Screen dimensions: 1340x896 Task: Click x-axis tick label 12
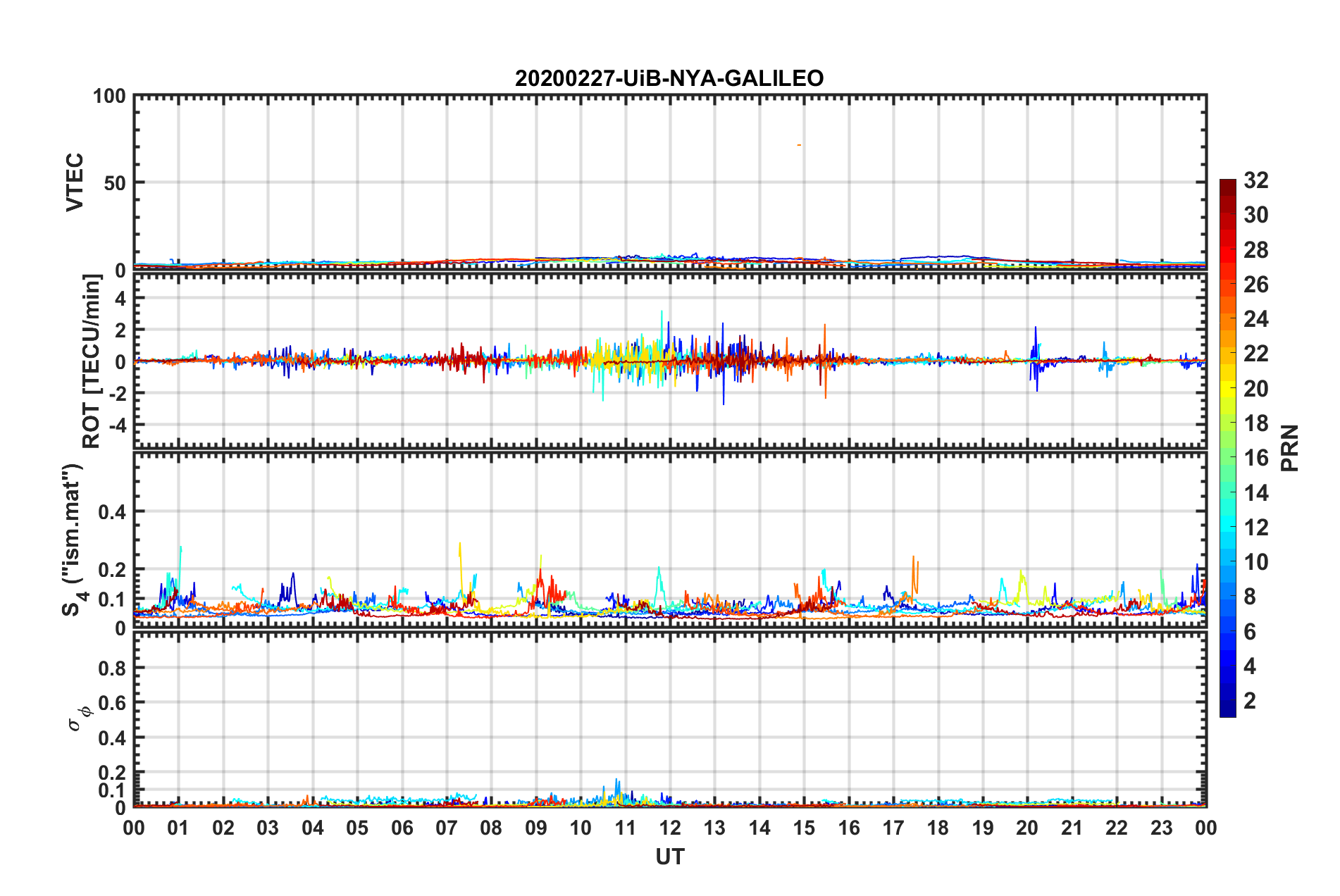coord(670,828)
